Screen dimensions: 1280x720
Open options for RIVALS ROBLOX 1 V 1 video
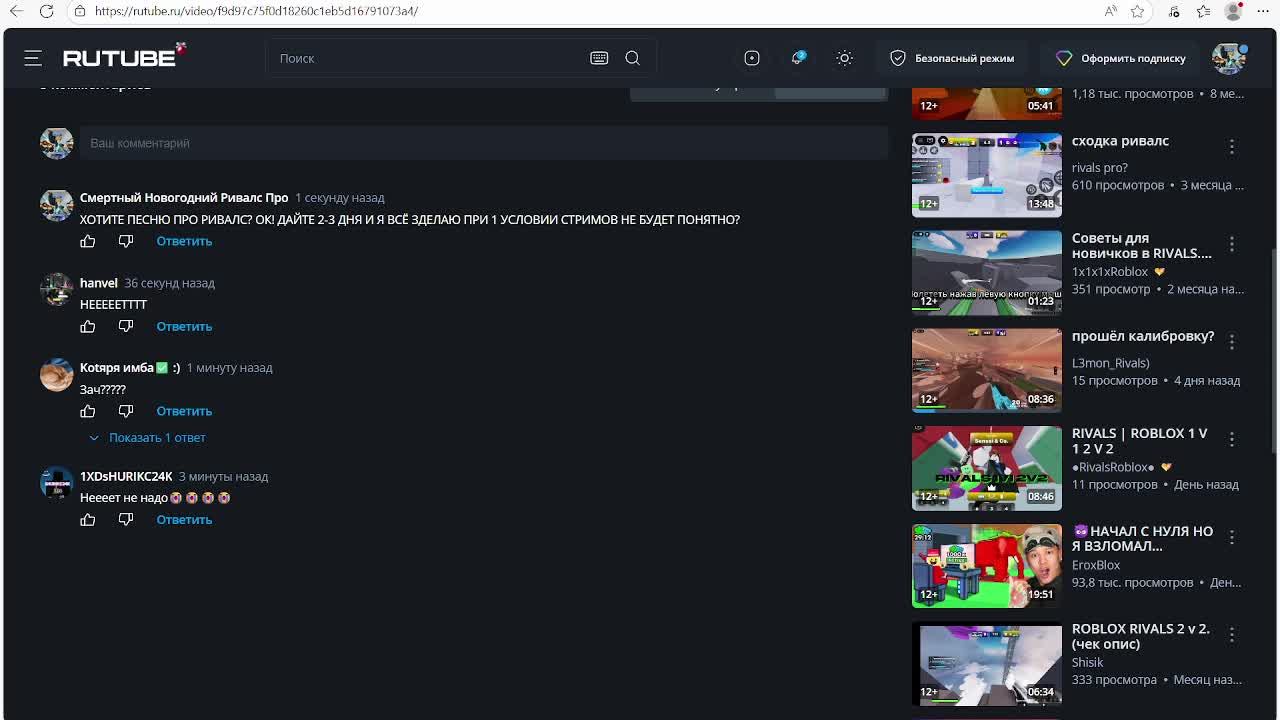click(x=1232, y=440)
